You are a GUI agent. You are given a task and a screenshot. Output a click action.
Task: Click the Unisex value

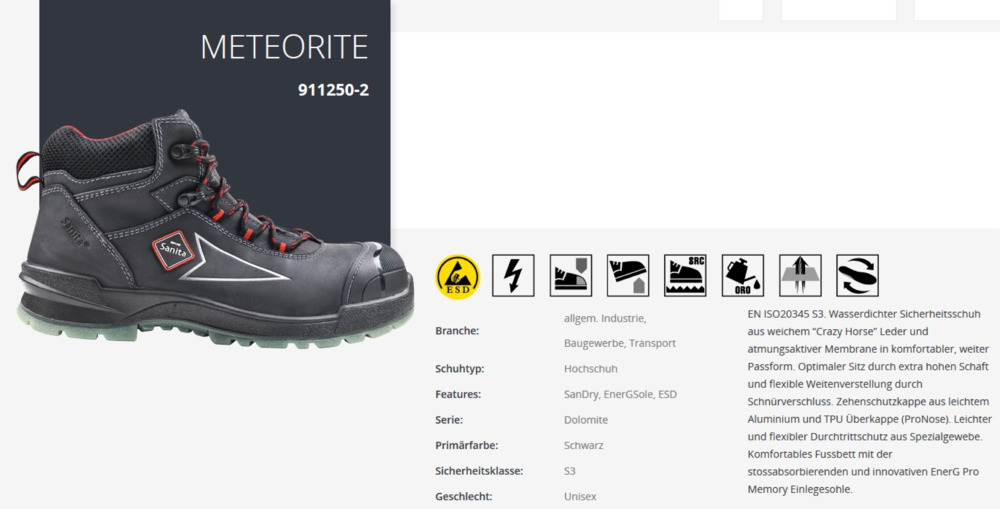(580, 496)
